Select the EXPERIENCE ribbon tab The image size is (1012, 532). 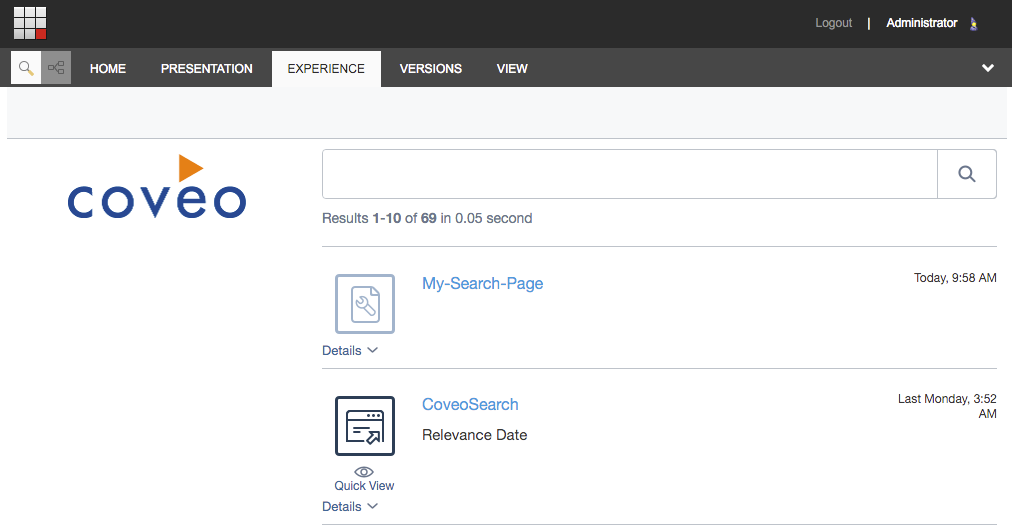point(326,68)
